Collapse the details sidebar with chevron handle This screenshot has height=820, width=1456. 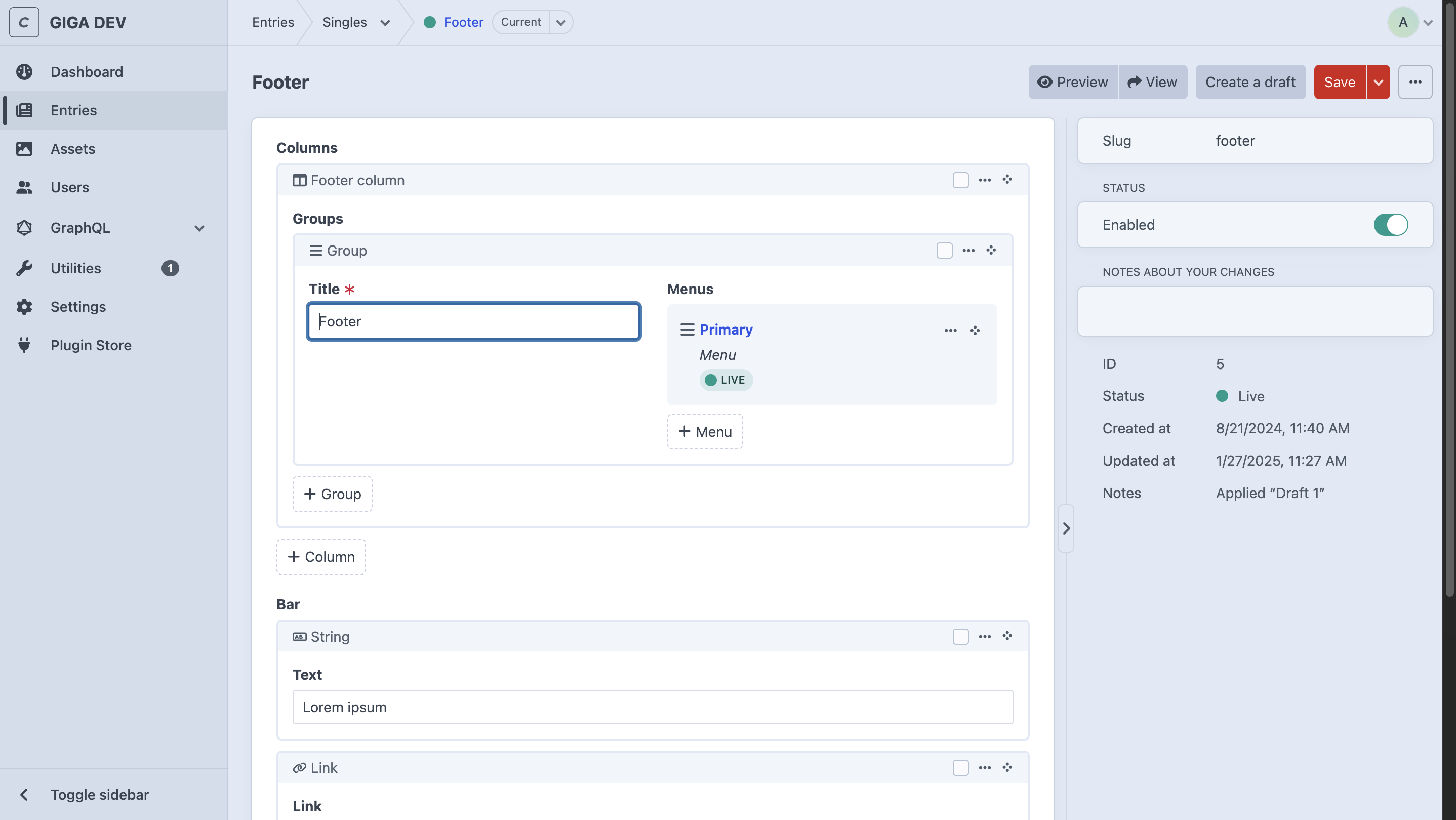point(1066,528)
